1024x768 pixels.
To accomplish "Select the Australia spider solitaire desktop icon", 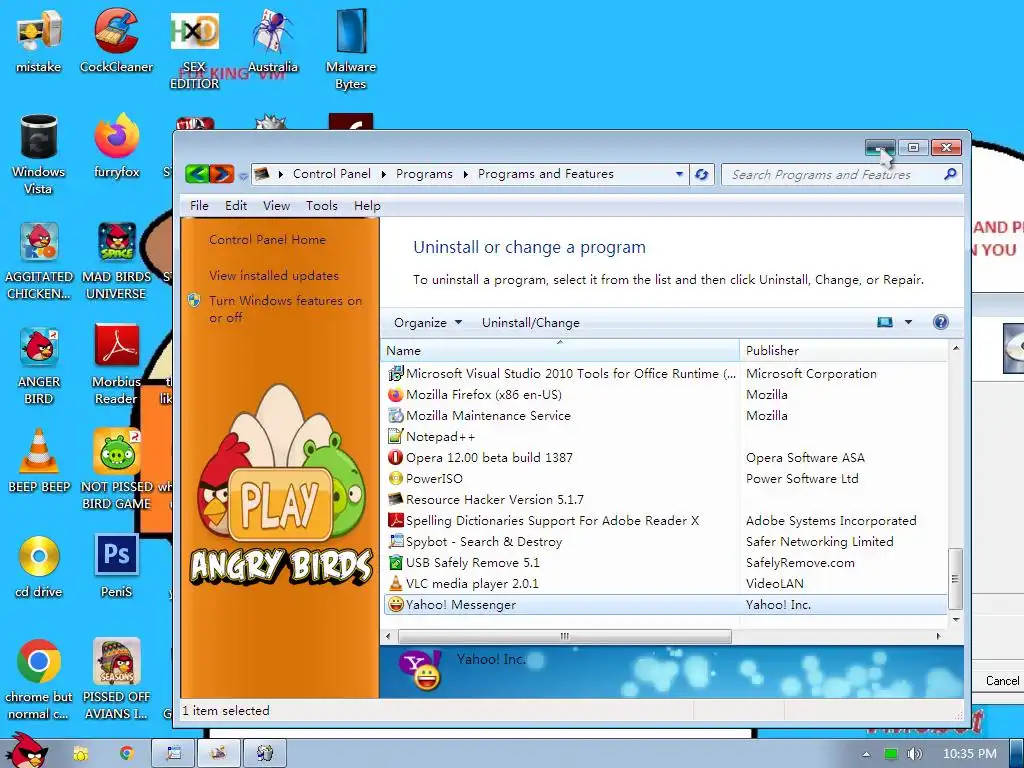I will (273, 42).
